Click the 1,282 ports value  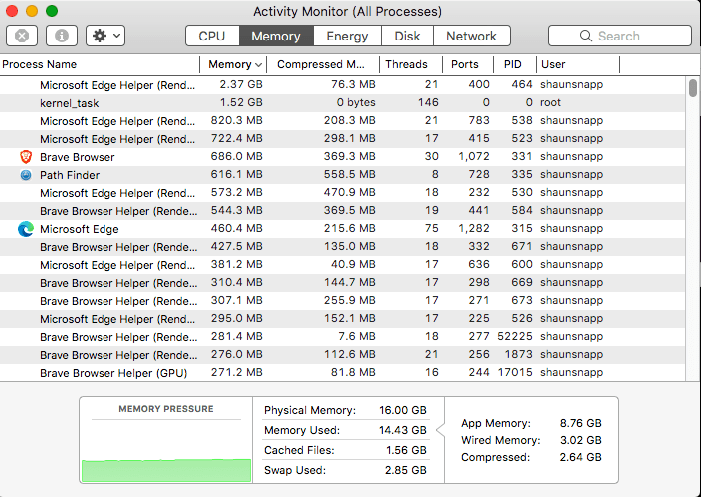click(x=474, y=228)
